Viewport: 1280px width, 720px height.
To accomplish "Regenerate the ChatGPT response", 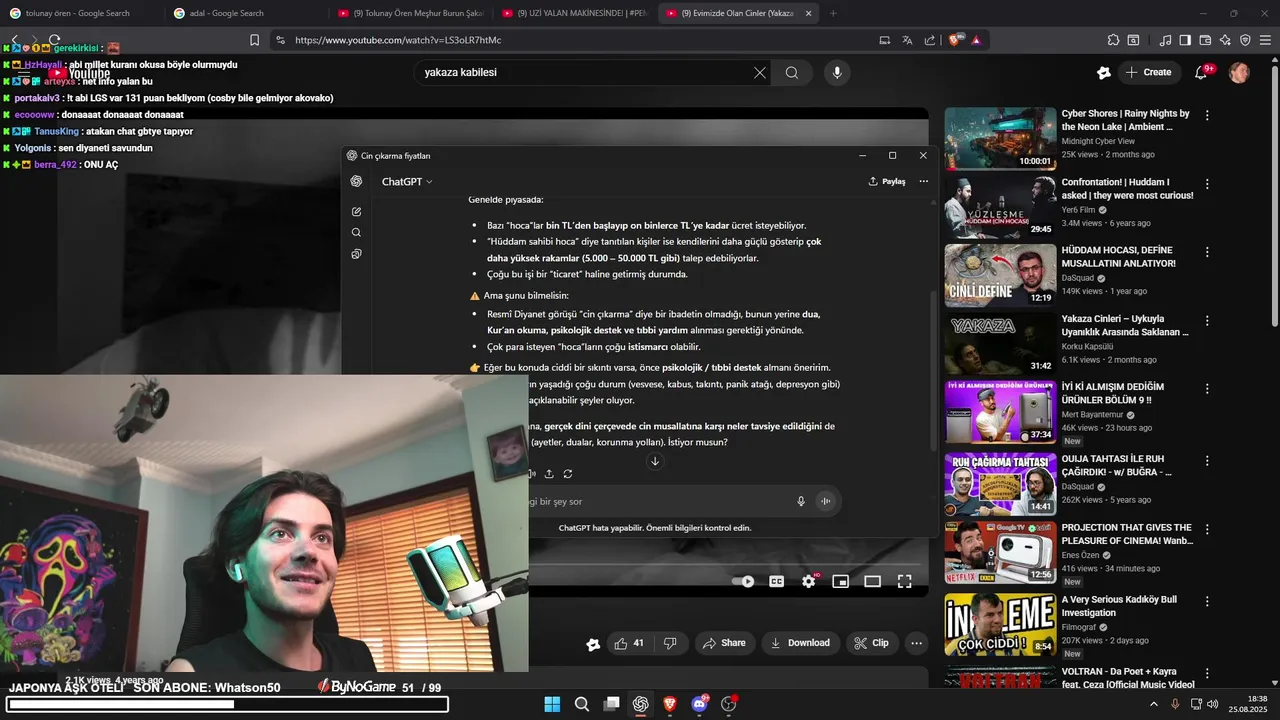I will pos(568,474).
